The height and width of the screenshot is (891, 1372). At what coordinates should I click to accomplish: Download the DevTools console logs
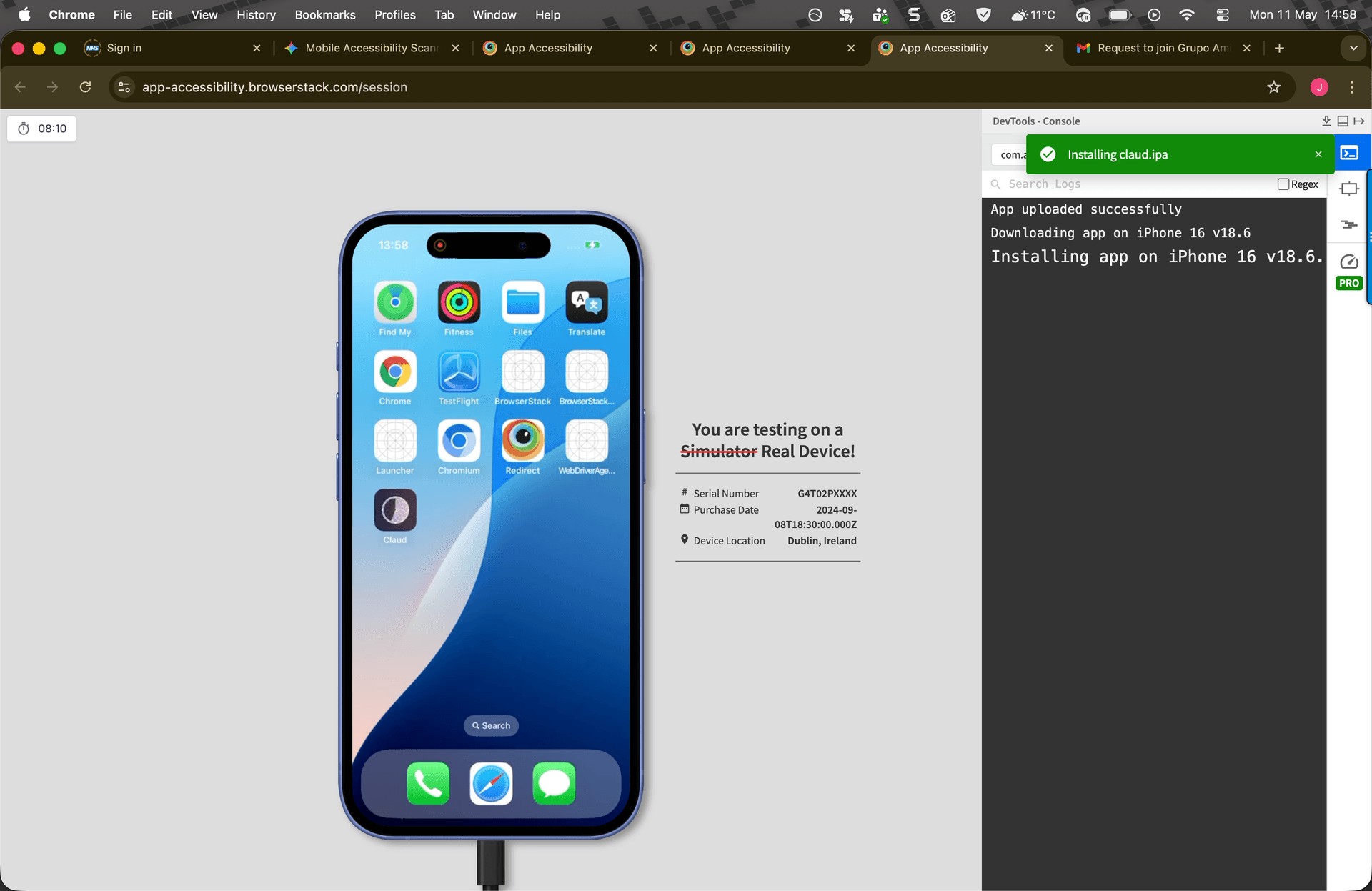1326,121
